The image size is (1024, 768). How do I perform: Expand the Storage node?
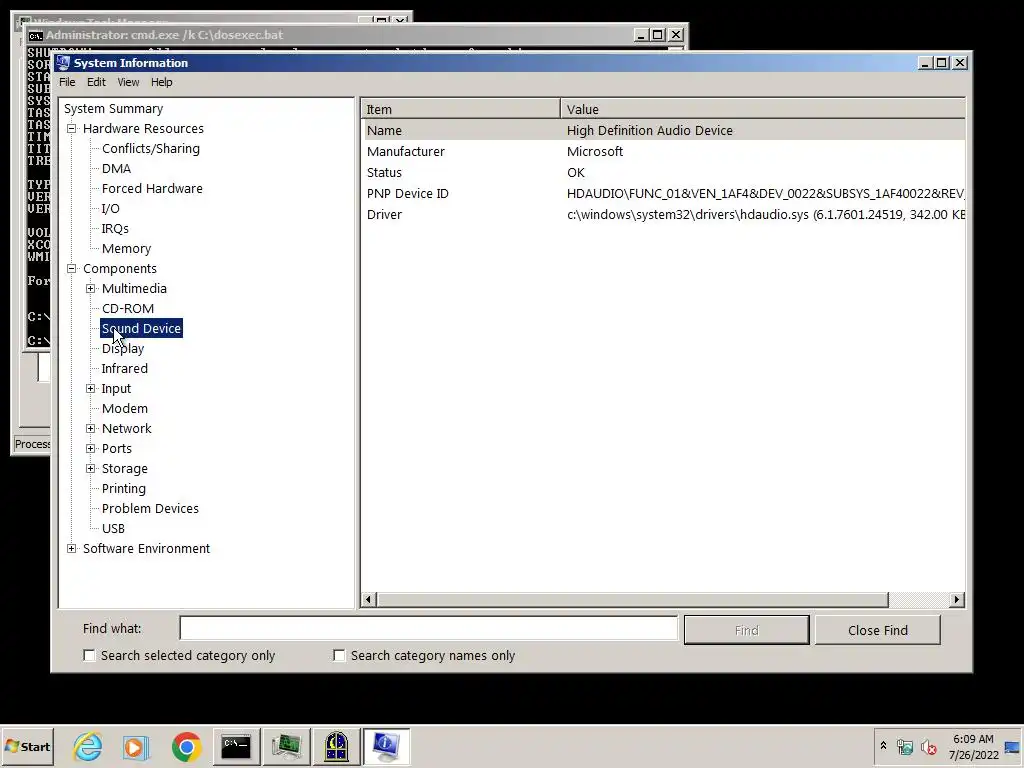click(x=91, y=469)
